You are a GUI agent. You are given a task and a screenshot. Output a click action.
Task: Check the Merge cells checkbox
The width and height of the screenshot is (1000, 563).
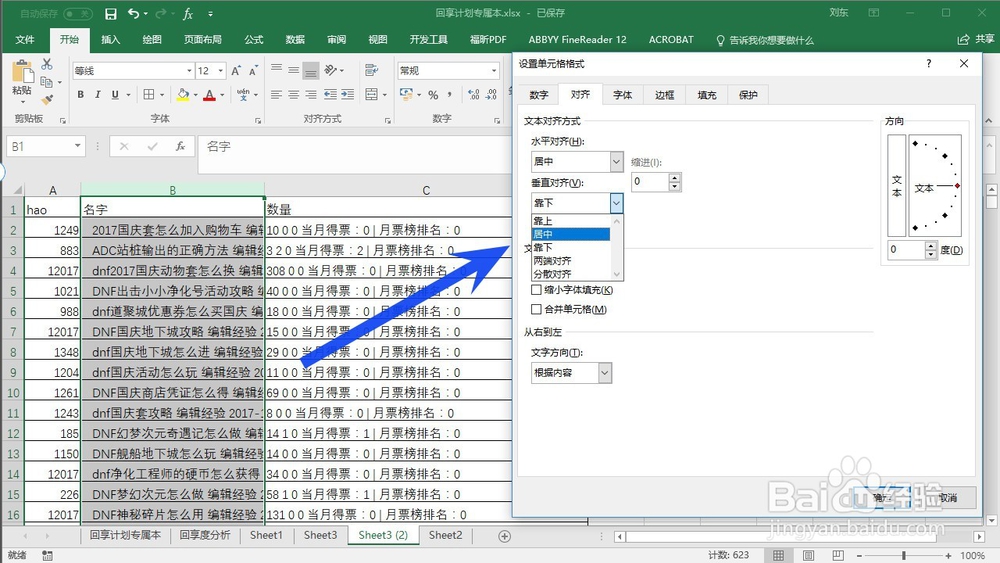(x=536, y=309)
